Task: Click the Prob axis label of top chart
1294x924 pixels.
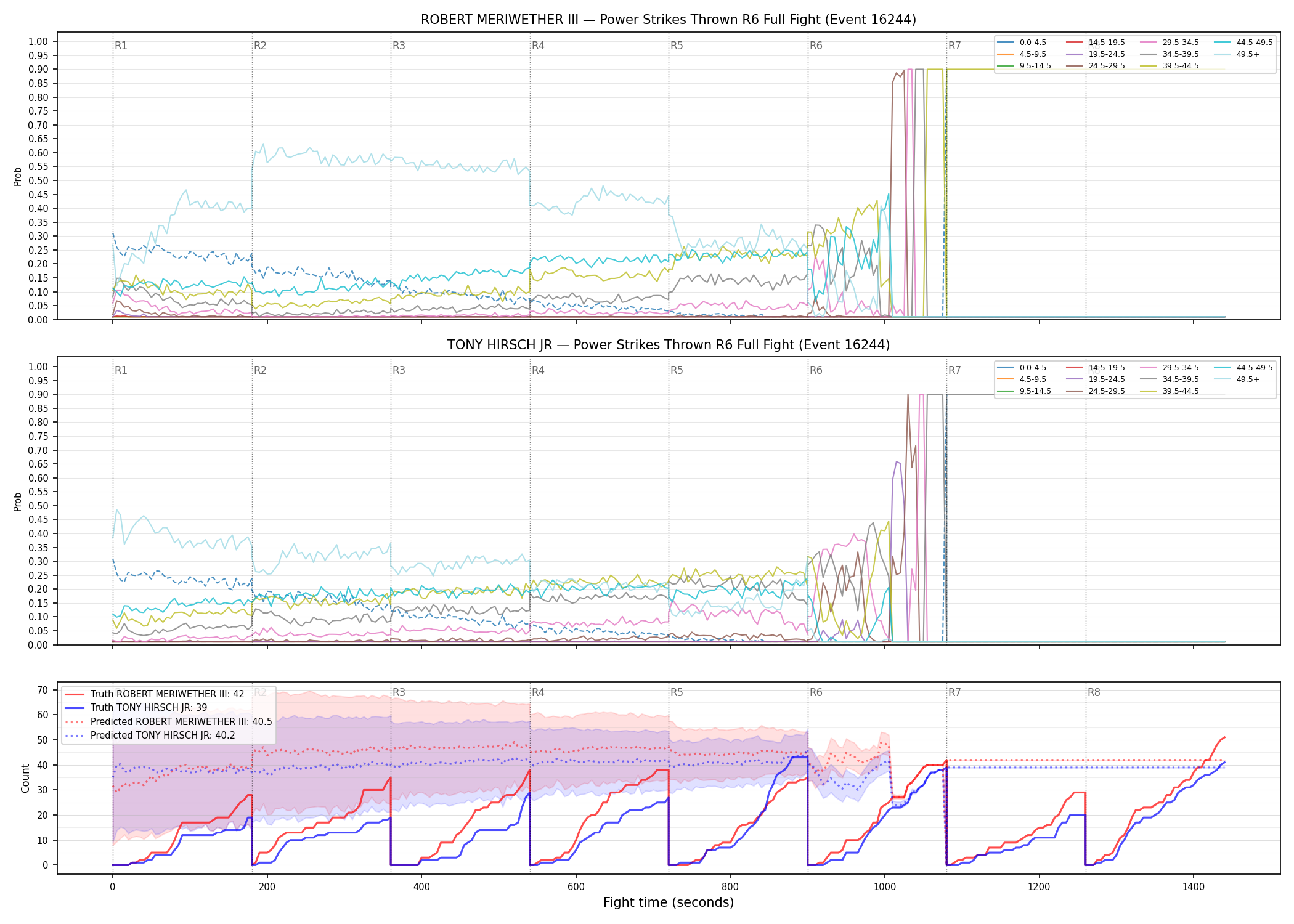Action: [18, 177]
